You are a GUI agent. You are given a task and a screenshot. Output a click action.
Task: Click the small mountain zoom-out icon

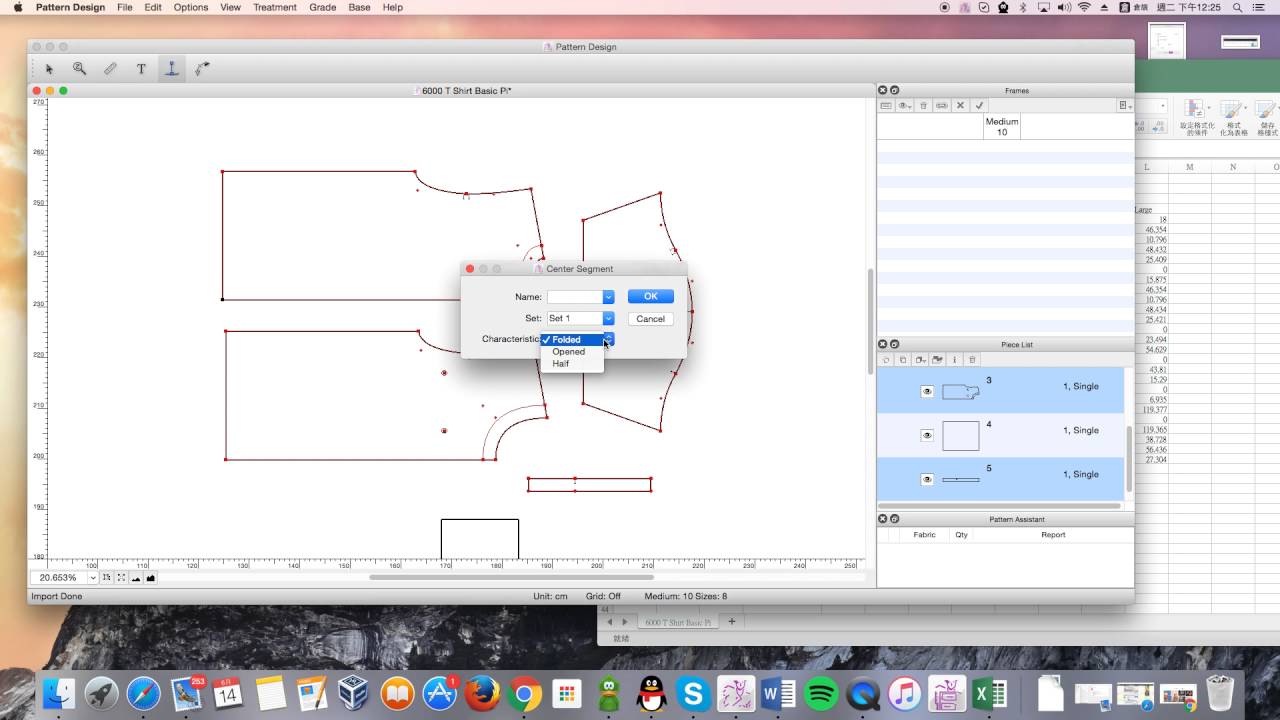(x=137, y=578)
